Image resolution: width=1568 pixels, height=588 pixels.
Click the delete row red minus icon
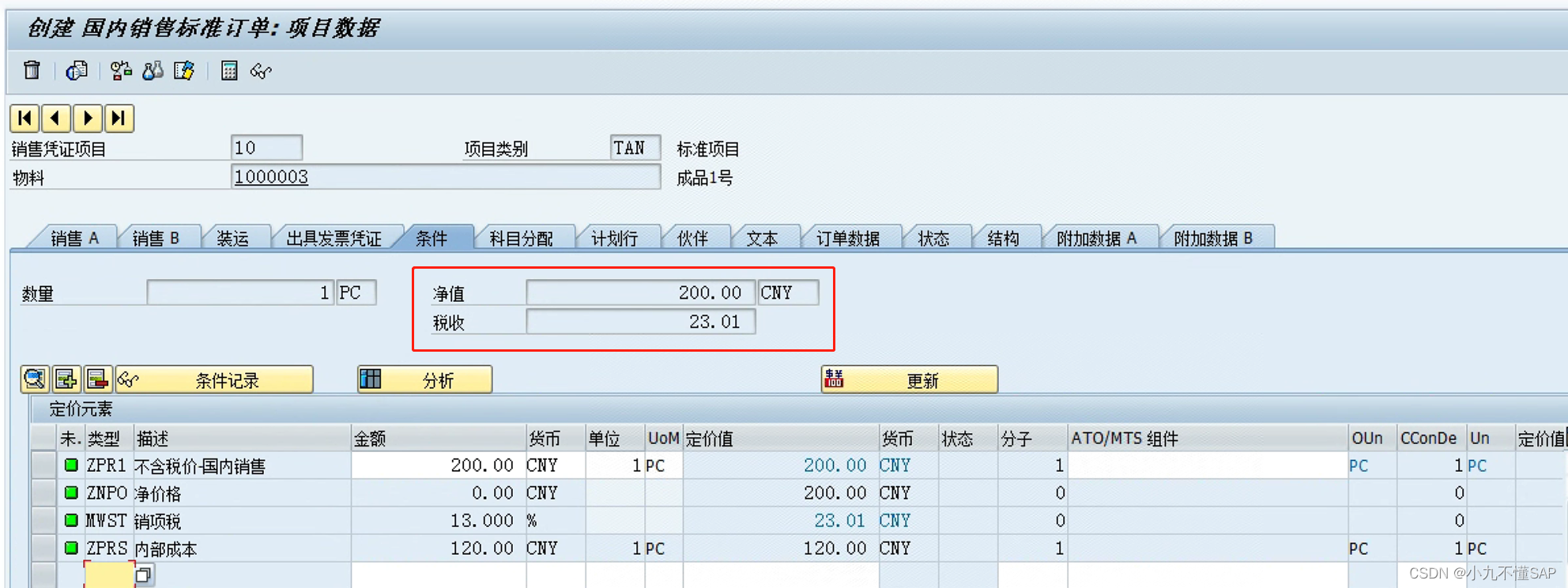(x=98, y=379)
